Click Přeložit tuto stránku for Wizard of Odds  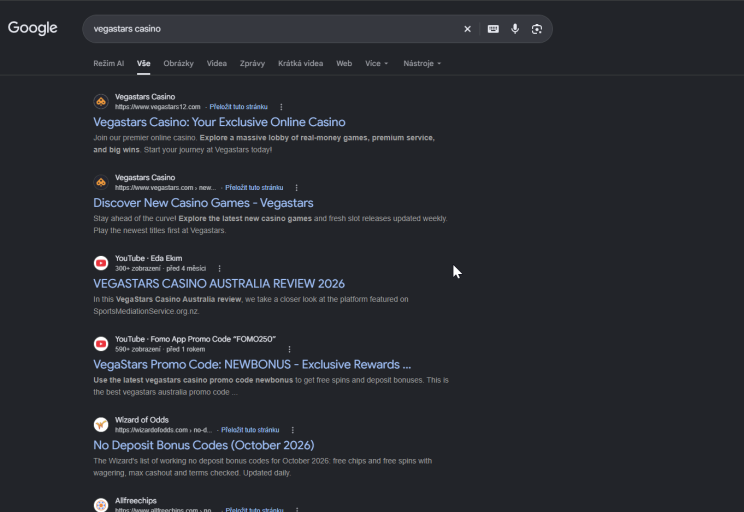[x=250, y=430]
